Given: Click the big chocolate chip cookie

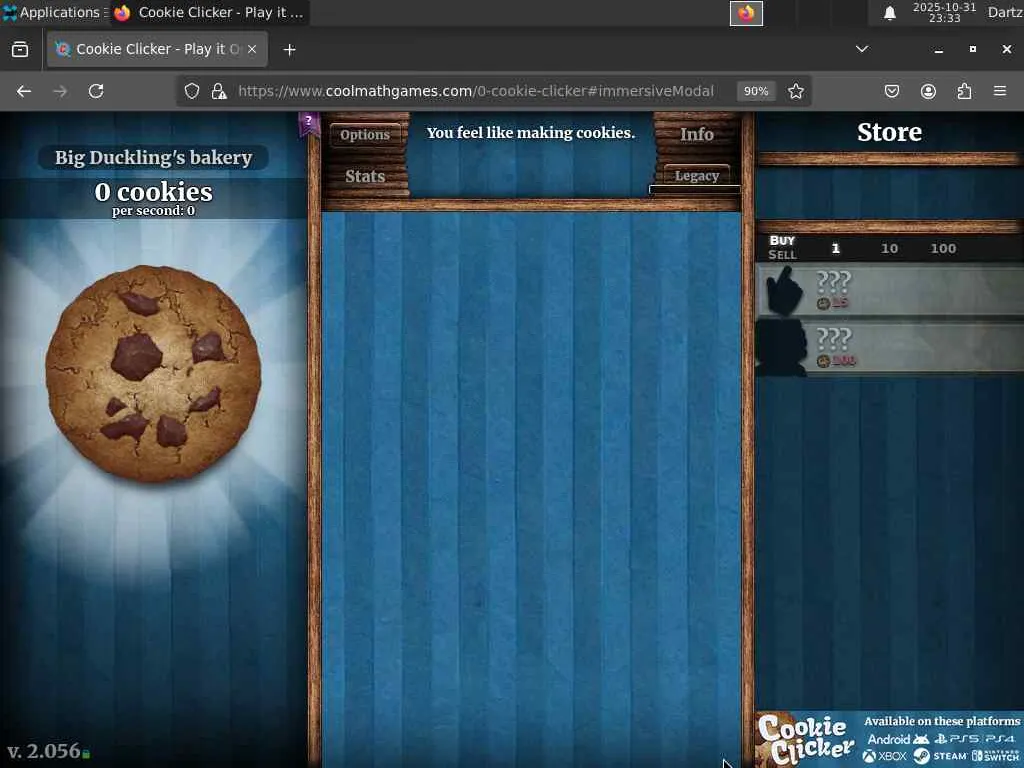Looking at the screenshot, I should (153, 374).
